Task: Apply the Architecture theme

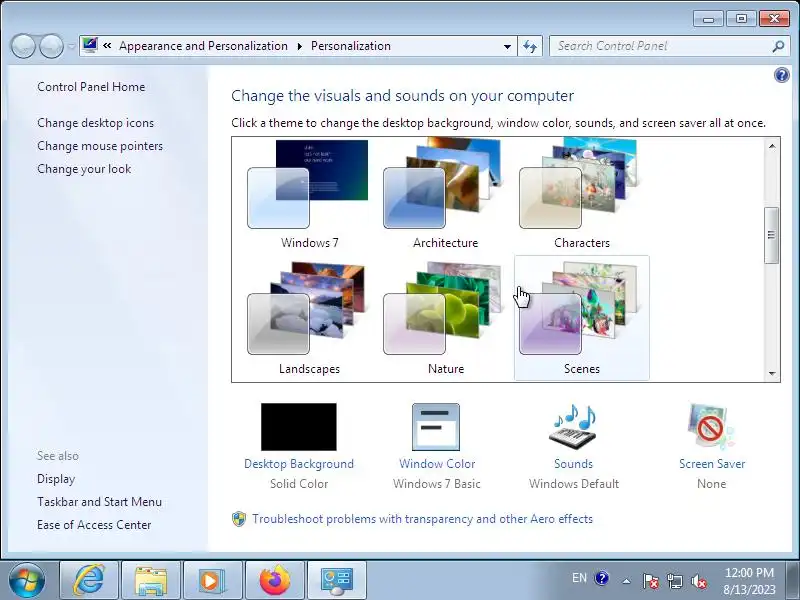Action: pyautogui.click(x=445, y=195)
